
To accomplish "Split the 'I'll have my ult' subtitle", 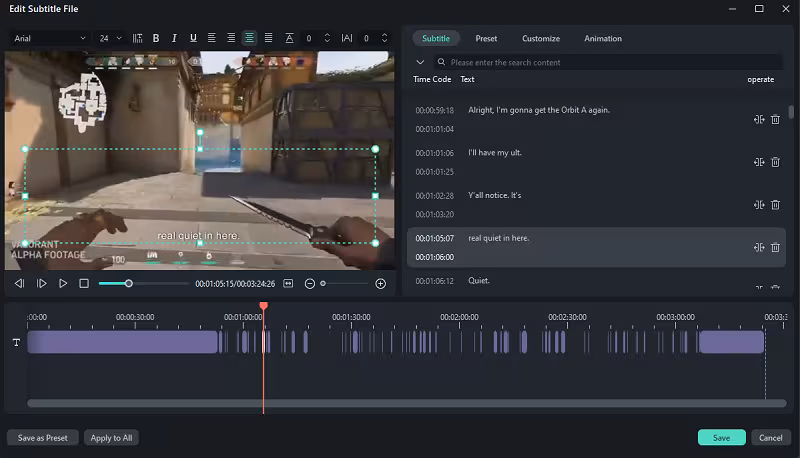I will click(x=759, y=162).
